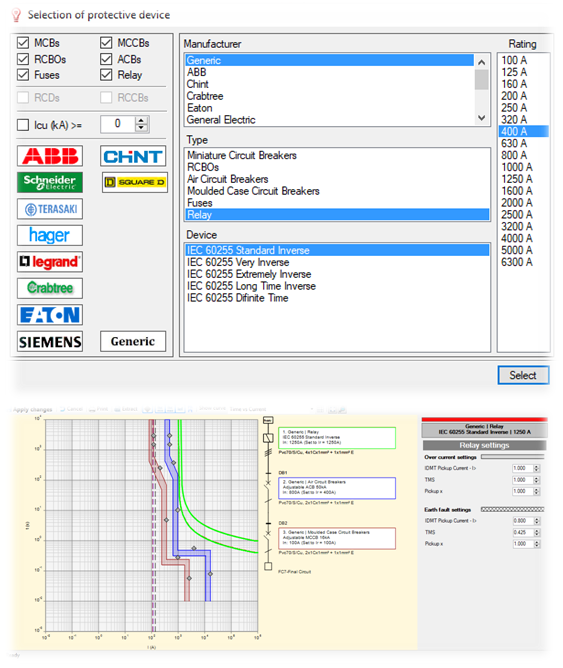The height and width of the screenshot is (668, 563).
Task: Pick the 400 A rating
Action: [523, 131]
